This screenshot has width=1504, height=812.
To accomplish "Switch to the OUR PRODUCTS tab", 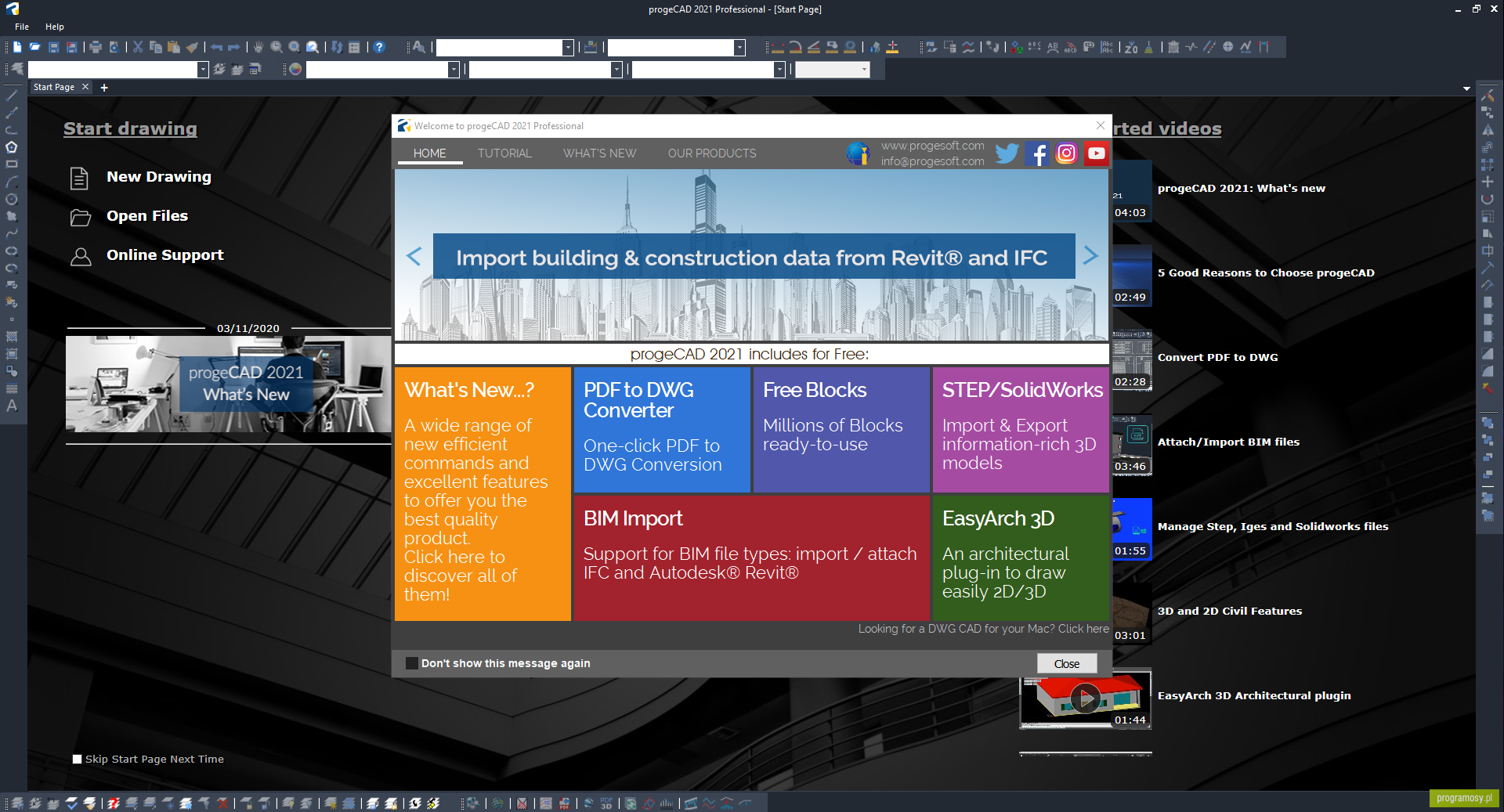I will [712, 153].
